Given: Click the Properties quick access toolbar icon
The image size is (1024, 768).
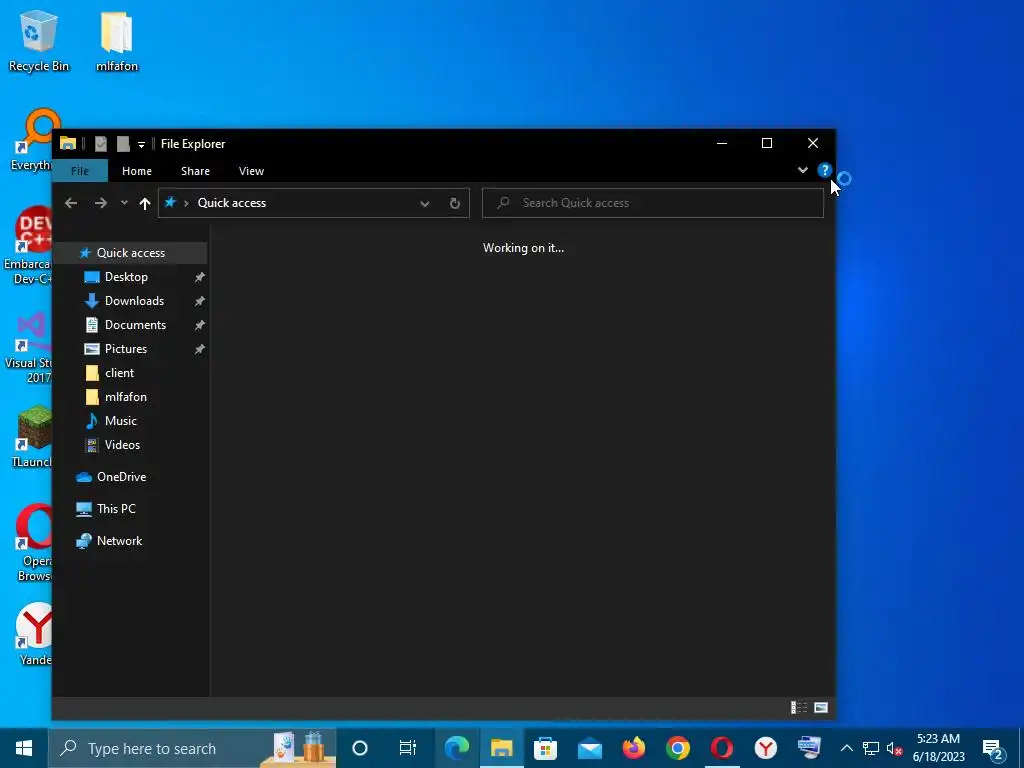Looking at the screenshot, I should (101, 144).
